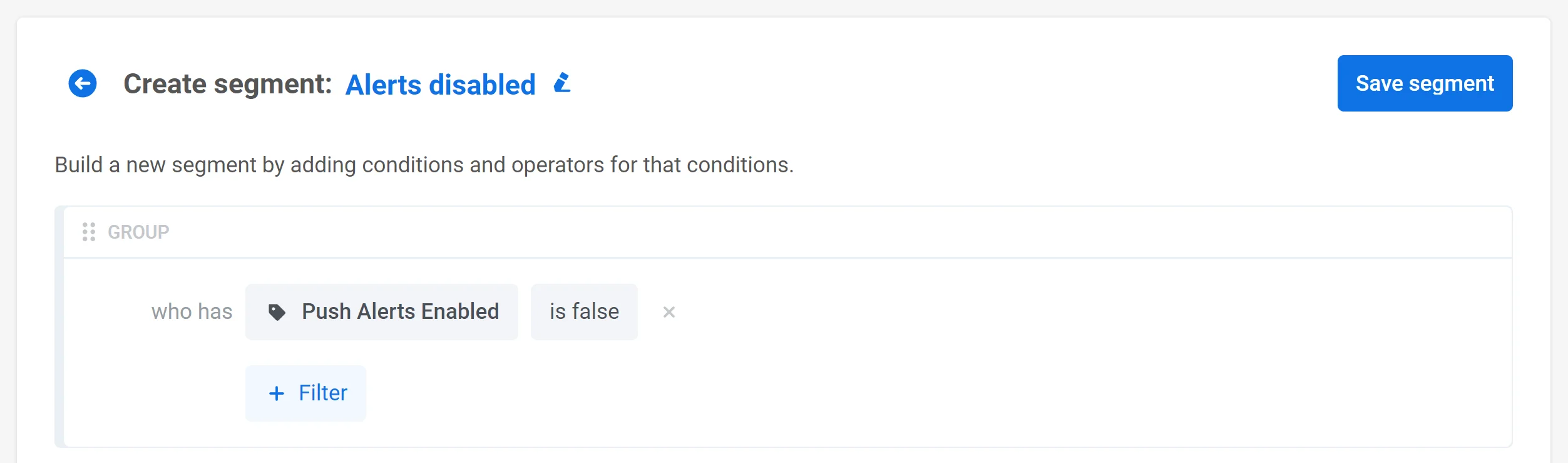Click the plus icon inside the Filter button
This screenshot has width=1568, height=463.
276,393
